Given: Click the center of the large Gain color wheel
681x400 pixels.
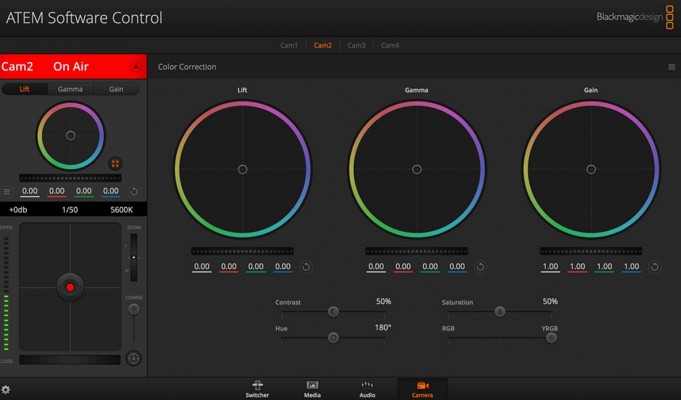Looking at the screenshot, I should pos(591,169).
